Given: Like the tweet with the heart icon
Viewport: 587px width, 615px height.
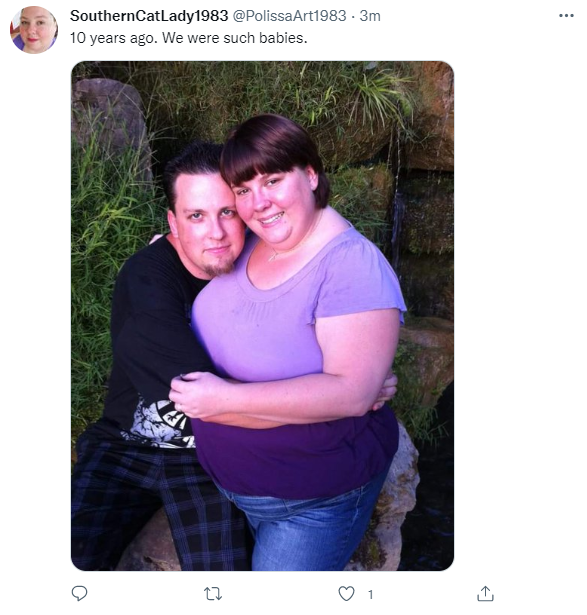Looking at the screenshot, I should point(346,594).
